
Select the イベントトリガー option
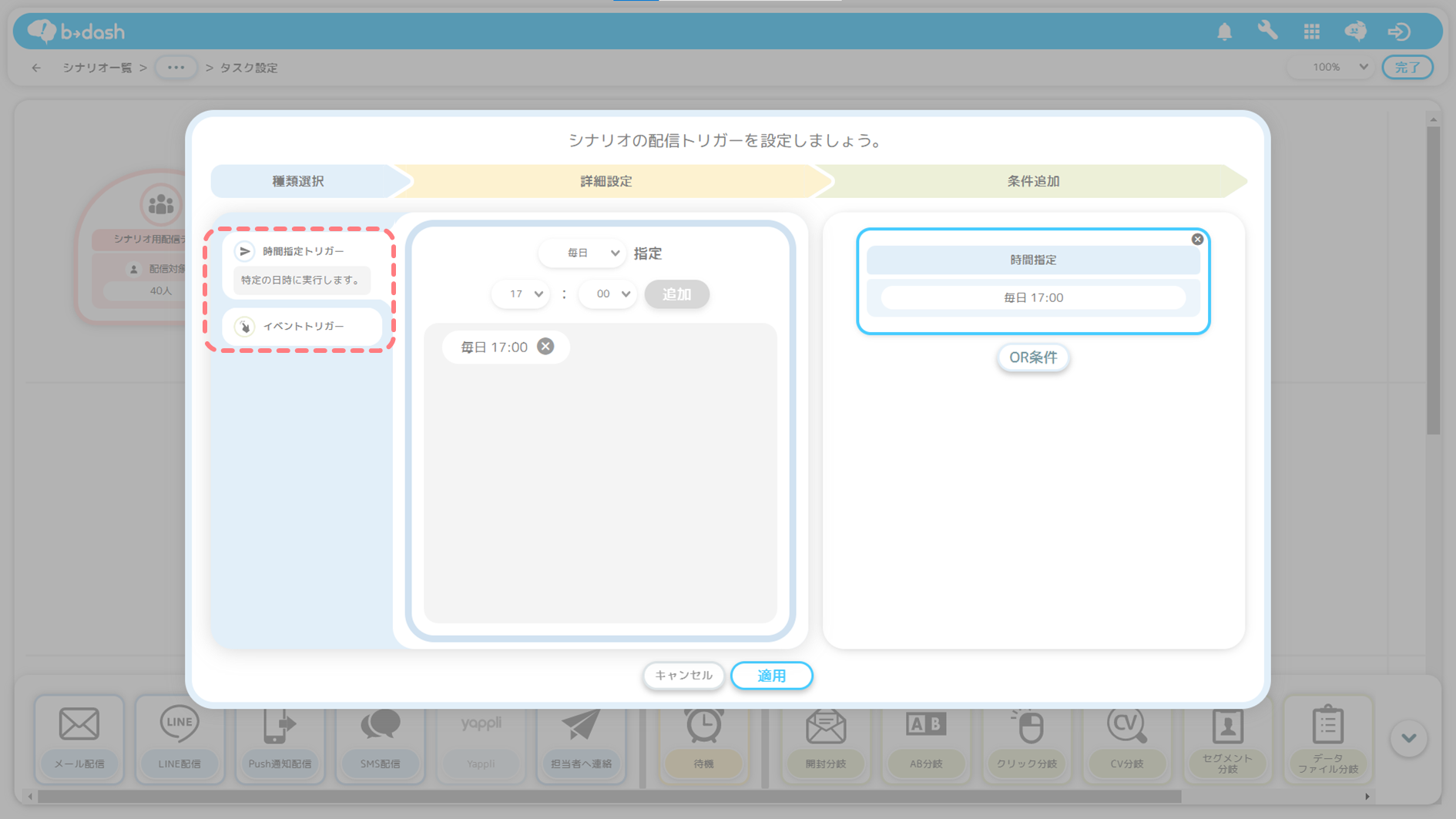tap(302, 327)
